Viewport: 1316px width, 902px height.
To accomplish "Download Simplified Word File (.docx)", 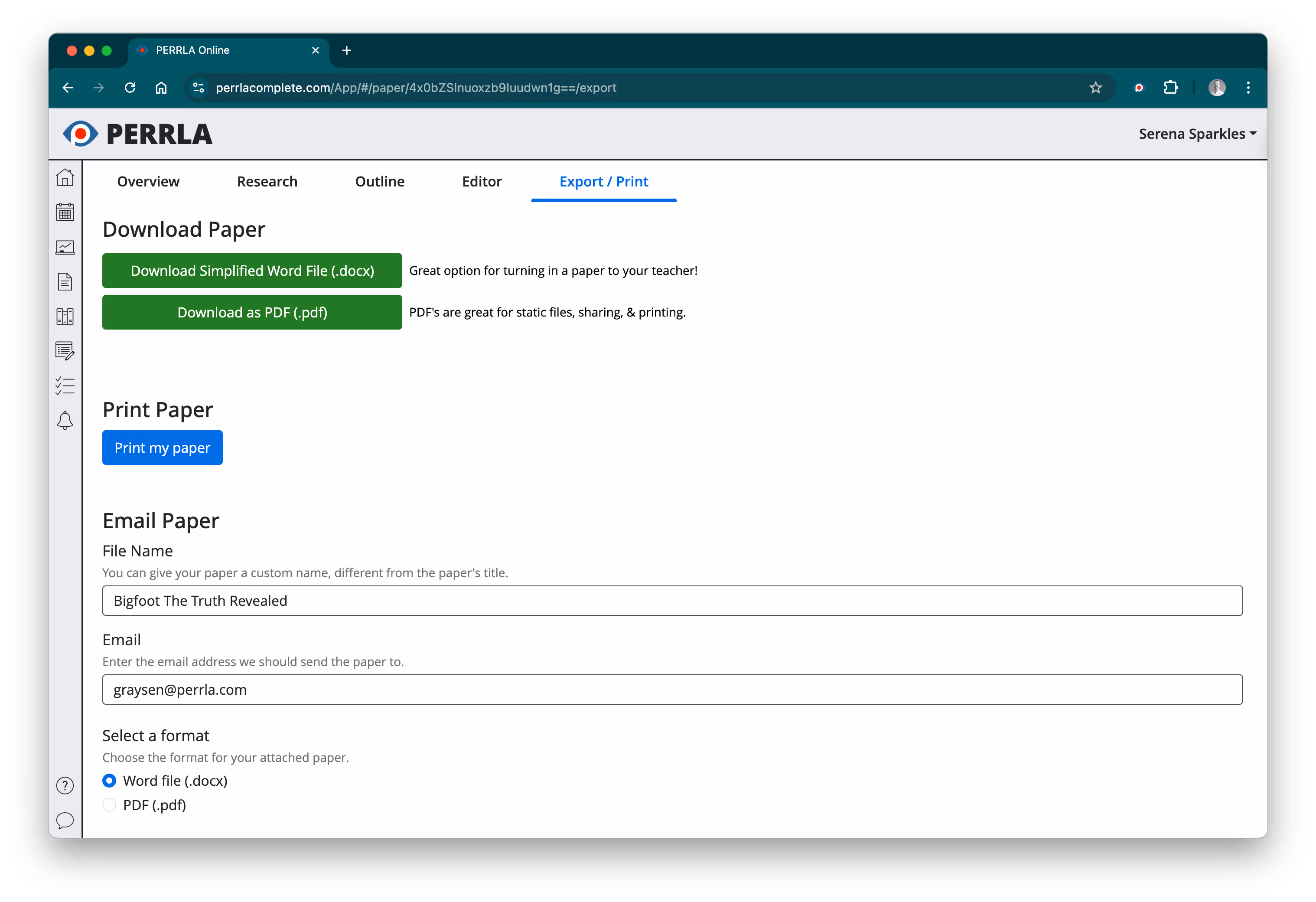I will pyautogui.click(x=252, y=271).
